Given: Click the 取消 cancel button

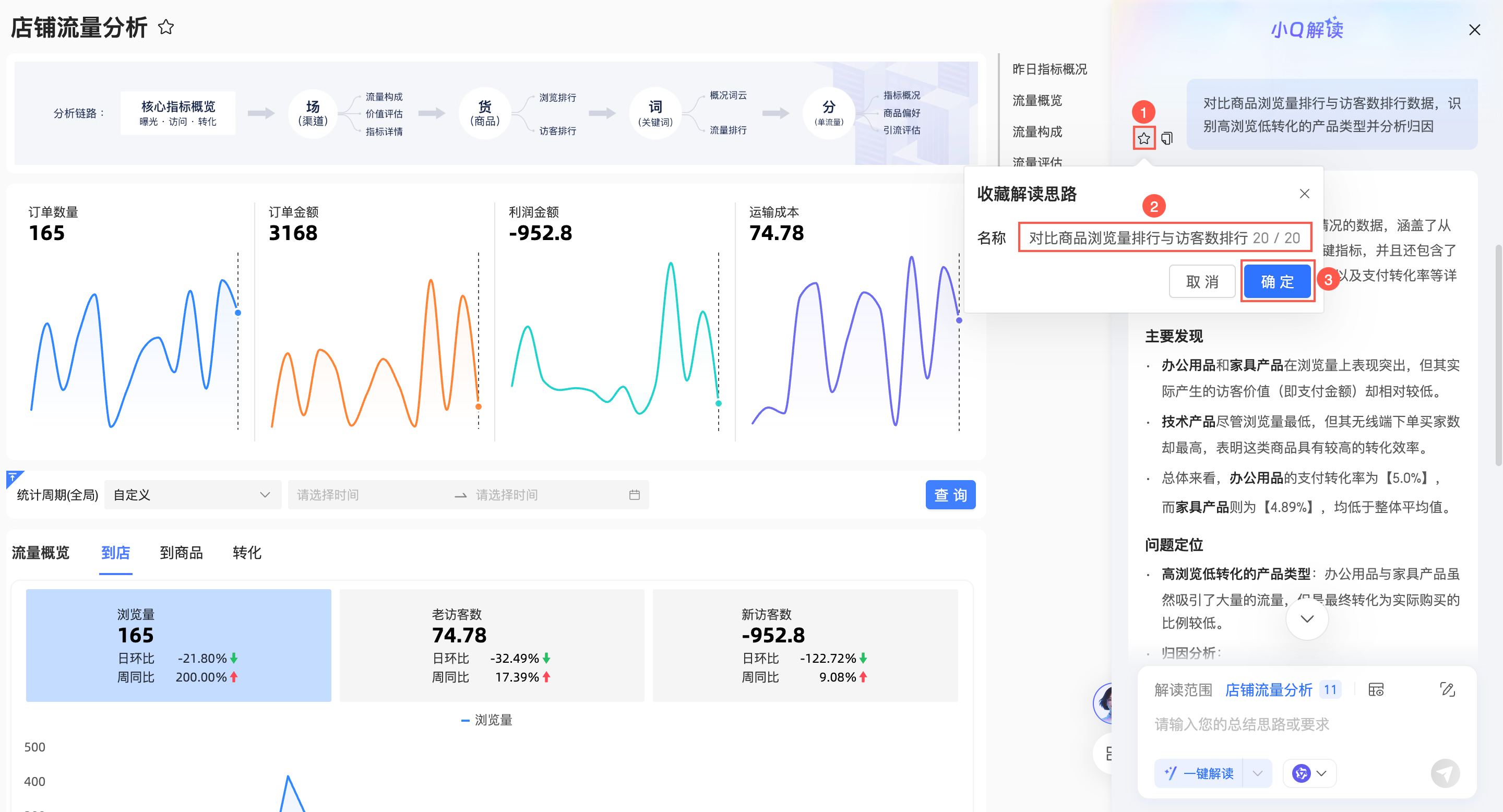Looking at the screenshot, I should 1202,282.
